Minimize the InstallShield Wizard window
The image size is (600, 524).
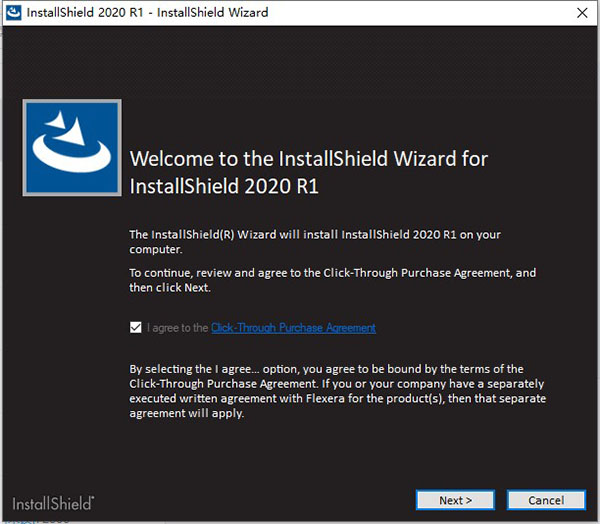(x=489, y=13)
